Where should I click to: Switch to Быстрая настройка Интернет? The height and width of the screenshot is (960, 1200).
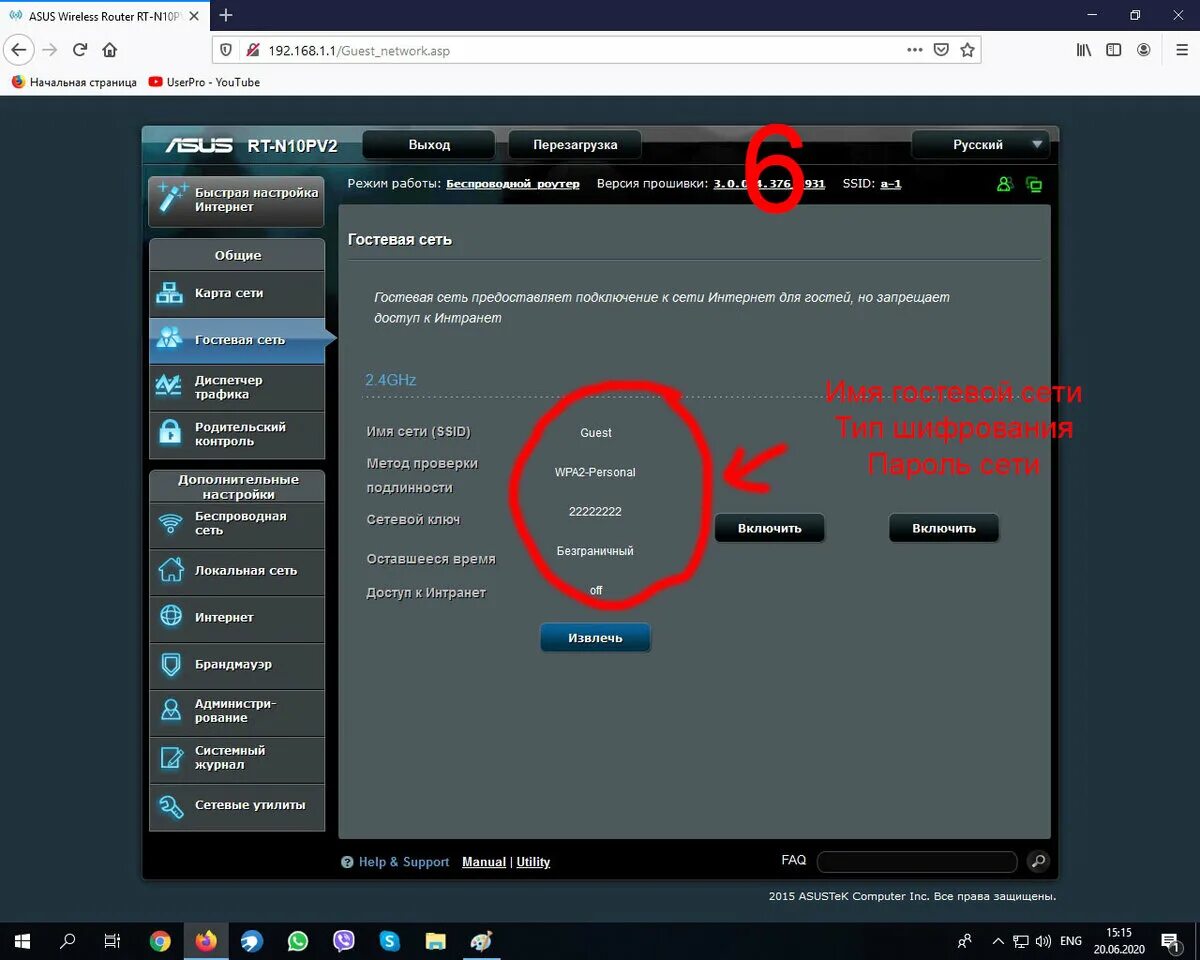[237, 201]
